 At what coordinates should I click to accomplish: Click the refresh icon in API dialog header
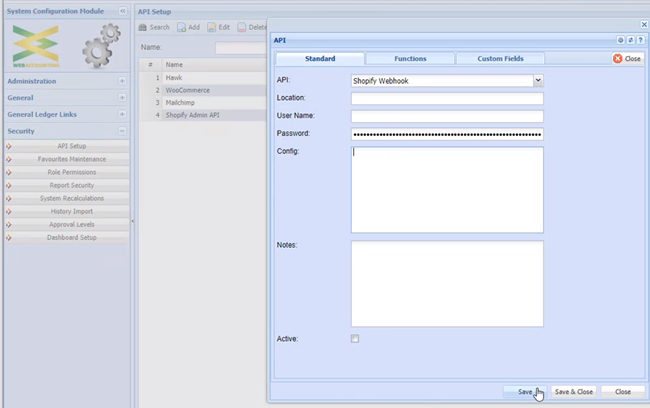pos(632,41)
